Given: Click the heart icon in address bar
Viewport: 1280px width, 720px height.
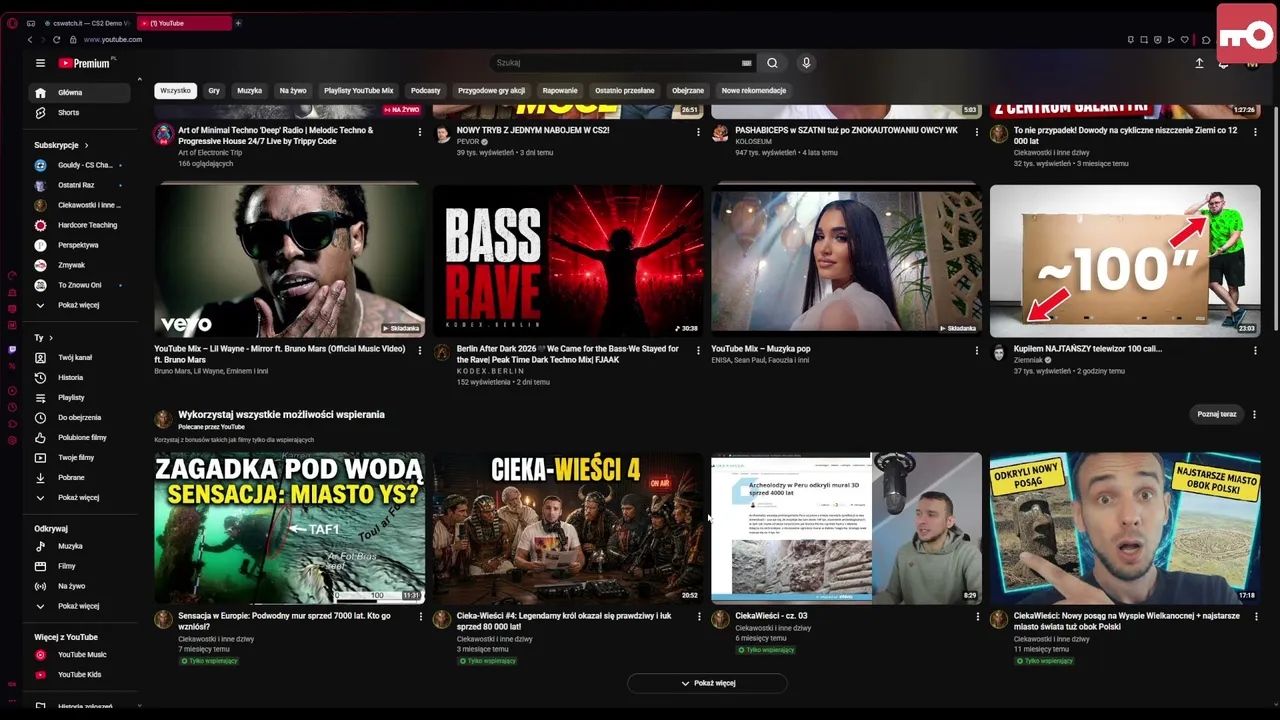Looking at the screenshot, I should (1185, 40).
